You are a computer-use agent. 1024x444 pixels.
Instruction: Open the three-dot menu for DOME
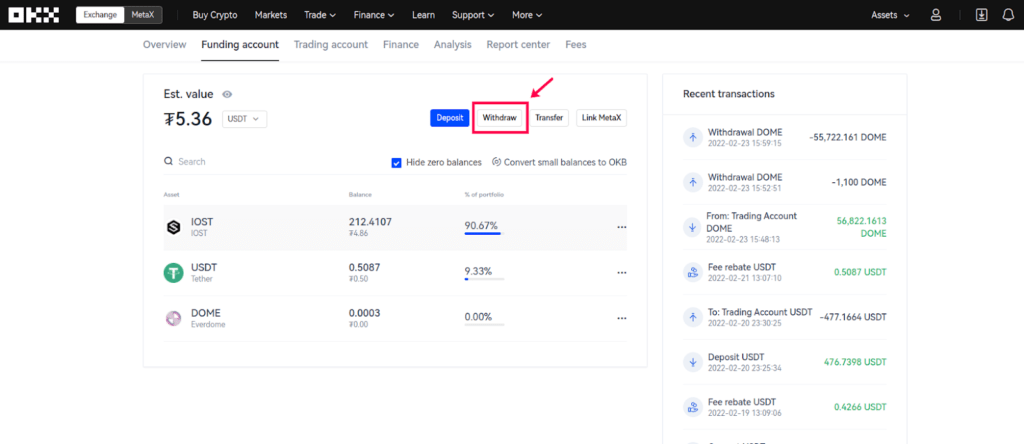pyautogui.click(x=621, y=318)
